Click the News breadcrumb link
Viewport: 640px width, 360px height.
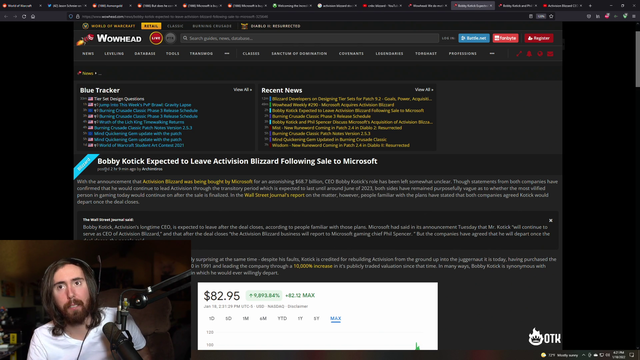tap(88, 73)
